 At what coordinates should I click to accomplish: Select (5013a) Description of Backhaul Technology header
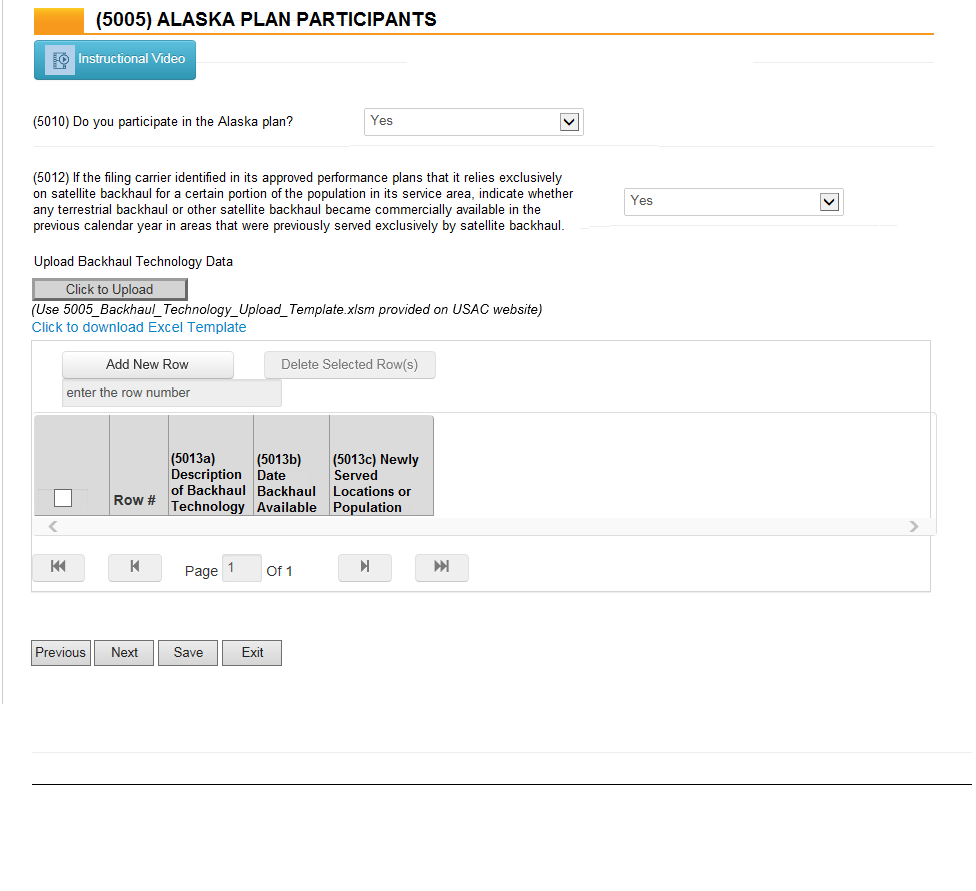pyautogui.click(x=210, y=466)
